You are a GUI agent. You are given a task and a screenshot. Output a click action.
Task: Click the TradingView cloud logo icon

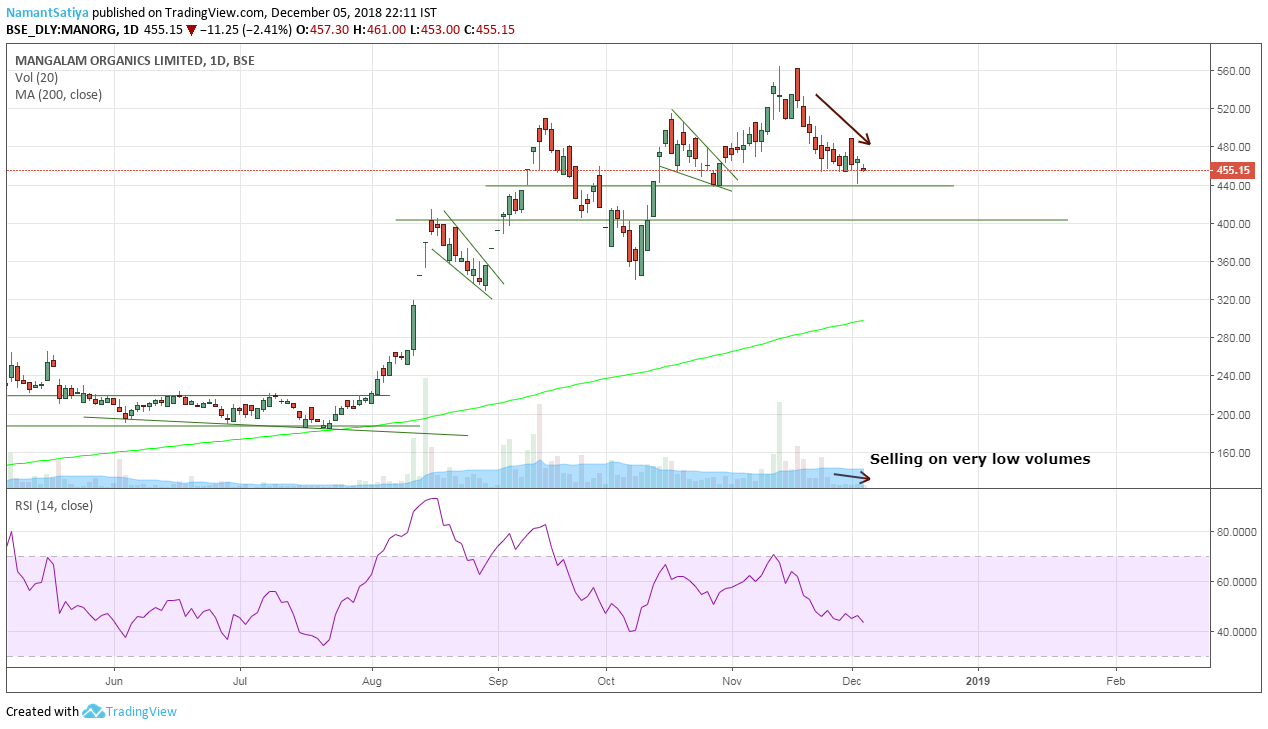point(94,712)
